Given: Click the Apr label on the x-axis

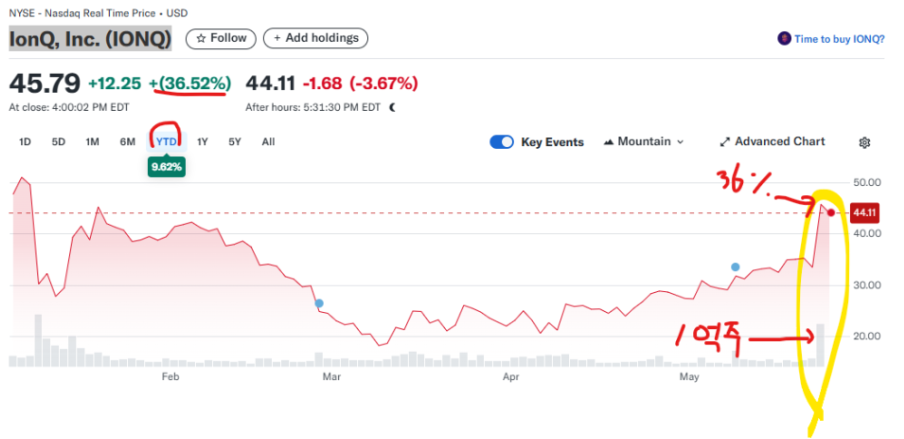Looking at the screenshot, I should click(x=511, y=378).
